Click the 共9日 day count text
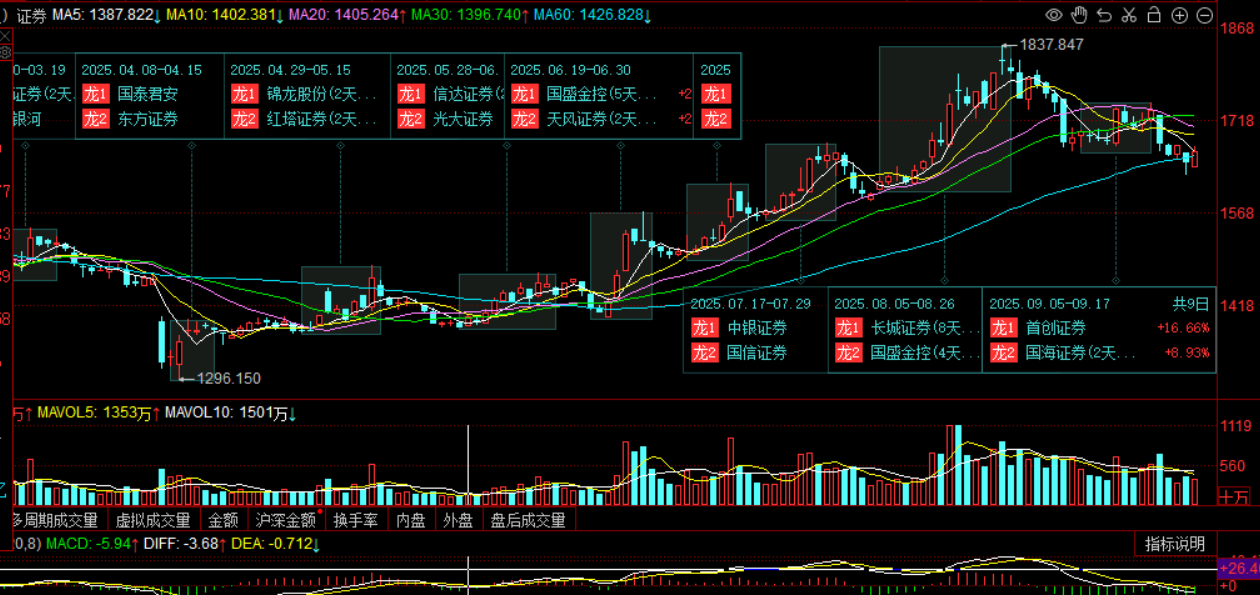 1191,302
